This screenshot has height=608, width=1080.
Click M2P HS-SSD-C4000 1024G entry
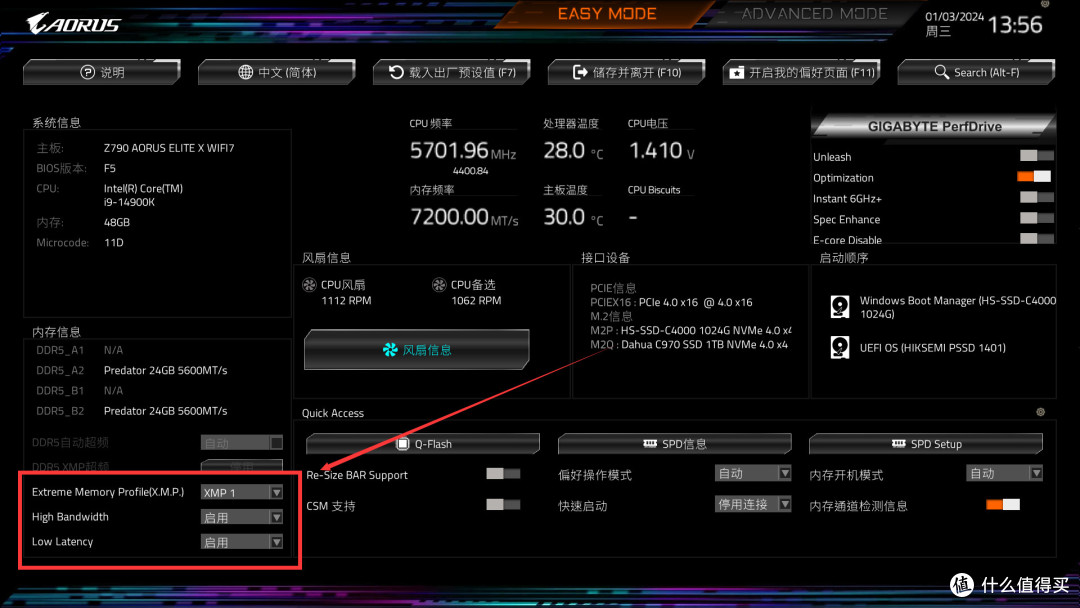click(x=691, y=331)
